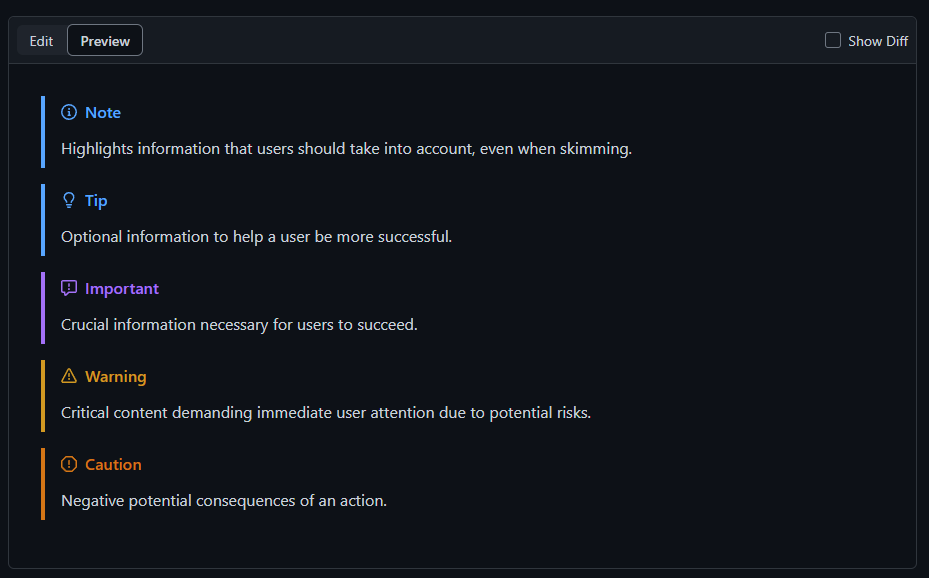The height and width of the screenshot is (578, 929).
Task: Select the Preview tab
Action: click(105, 41)
